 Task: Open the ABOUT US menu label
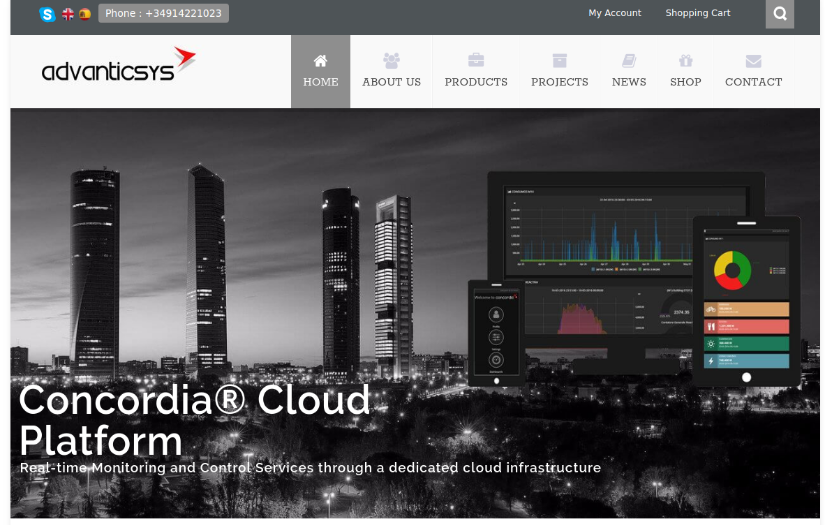click(391, 82)
